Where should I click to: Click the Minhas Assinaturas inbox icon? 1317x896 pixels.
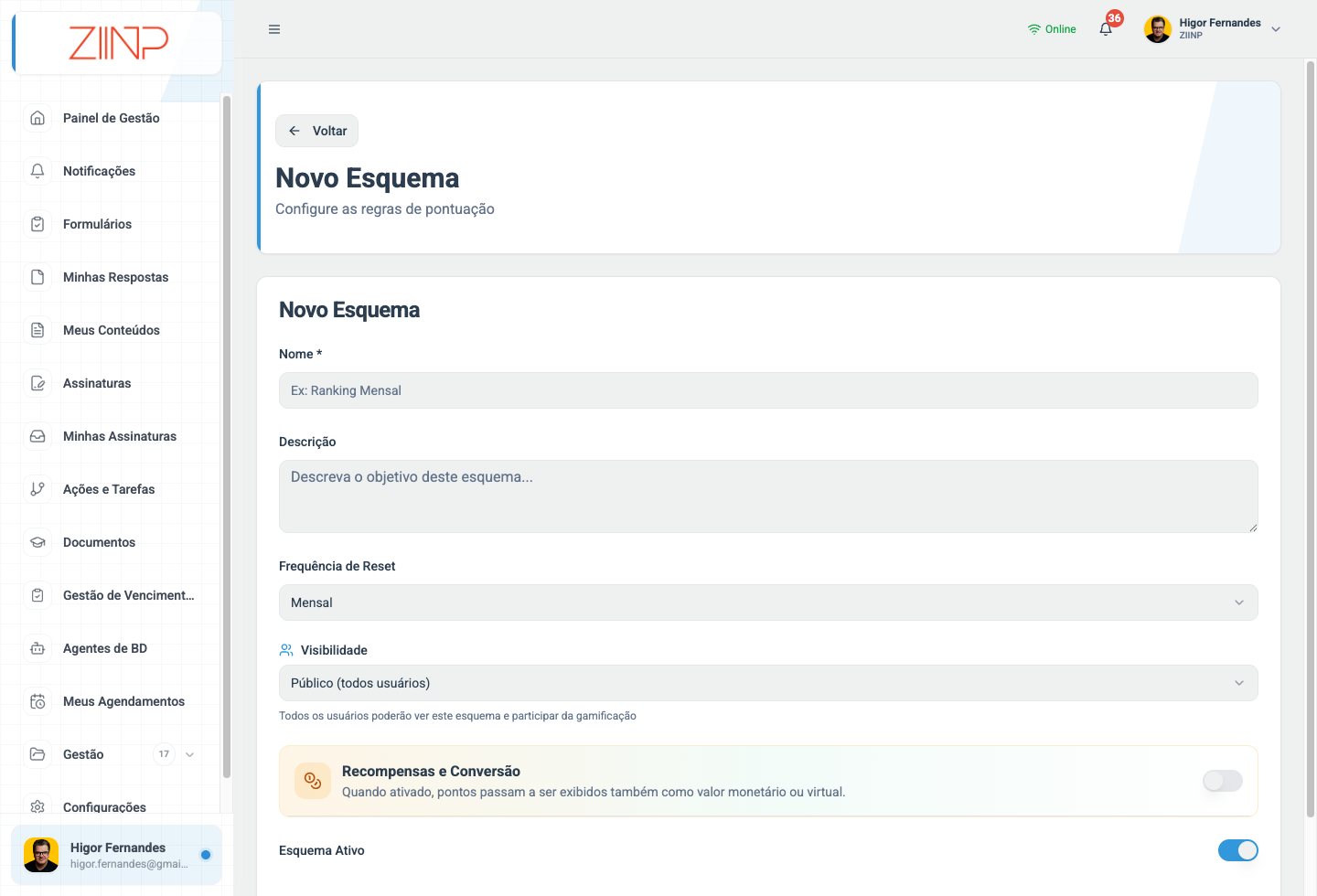point(37,436)
